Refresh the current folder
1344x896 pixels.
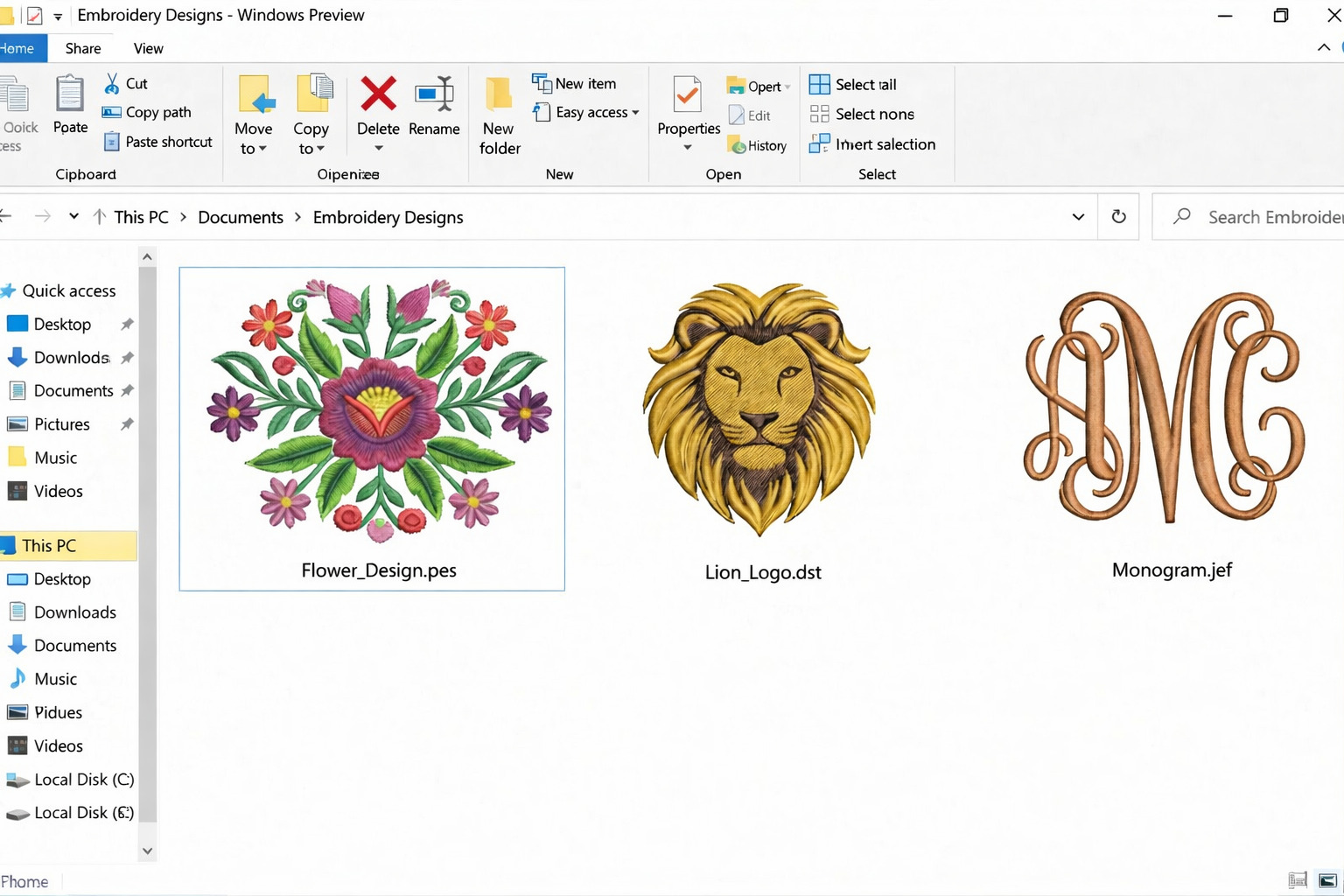[1118, 216]
